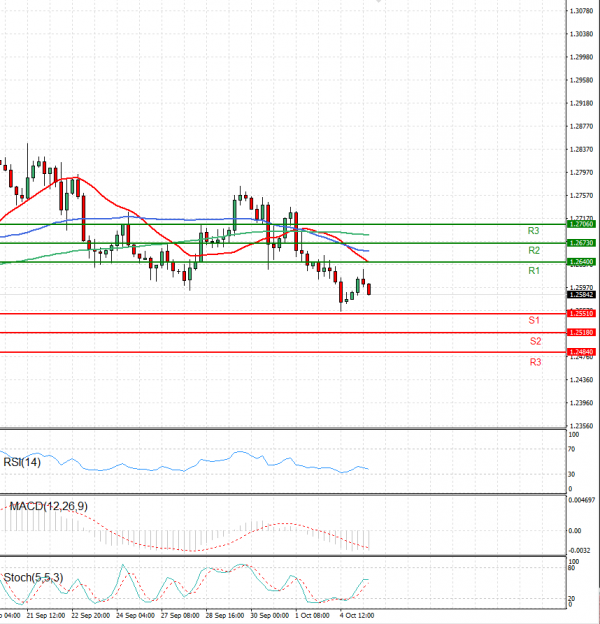Viewport: 600px width, 624px height.
Task: Click the green R1 resistance label
Action: pyautogui.click(x=534, y=271)
